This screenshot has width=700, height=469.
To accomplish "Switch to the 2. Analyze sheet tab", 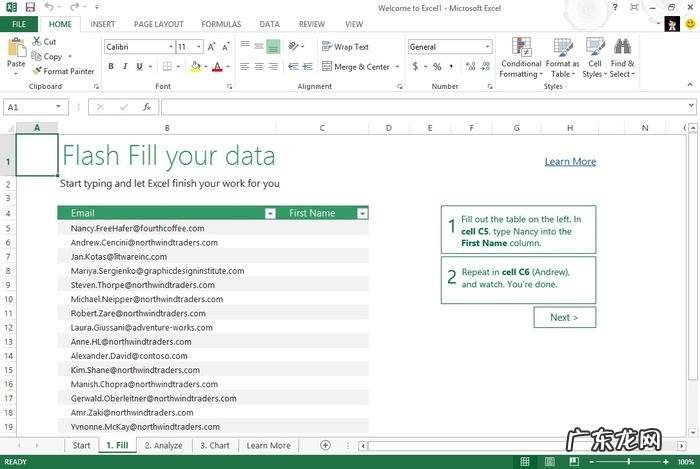I will [163, 445].
